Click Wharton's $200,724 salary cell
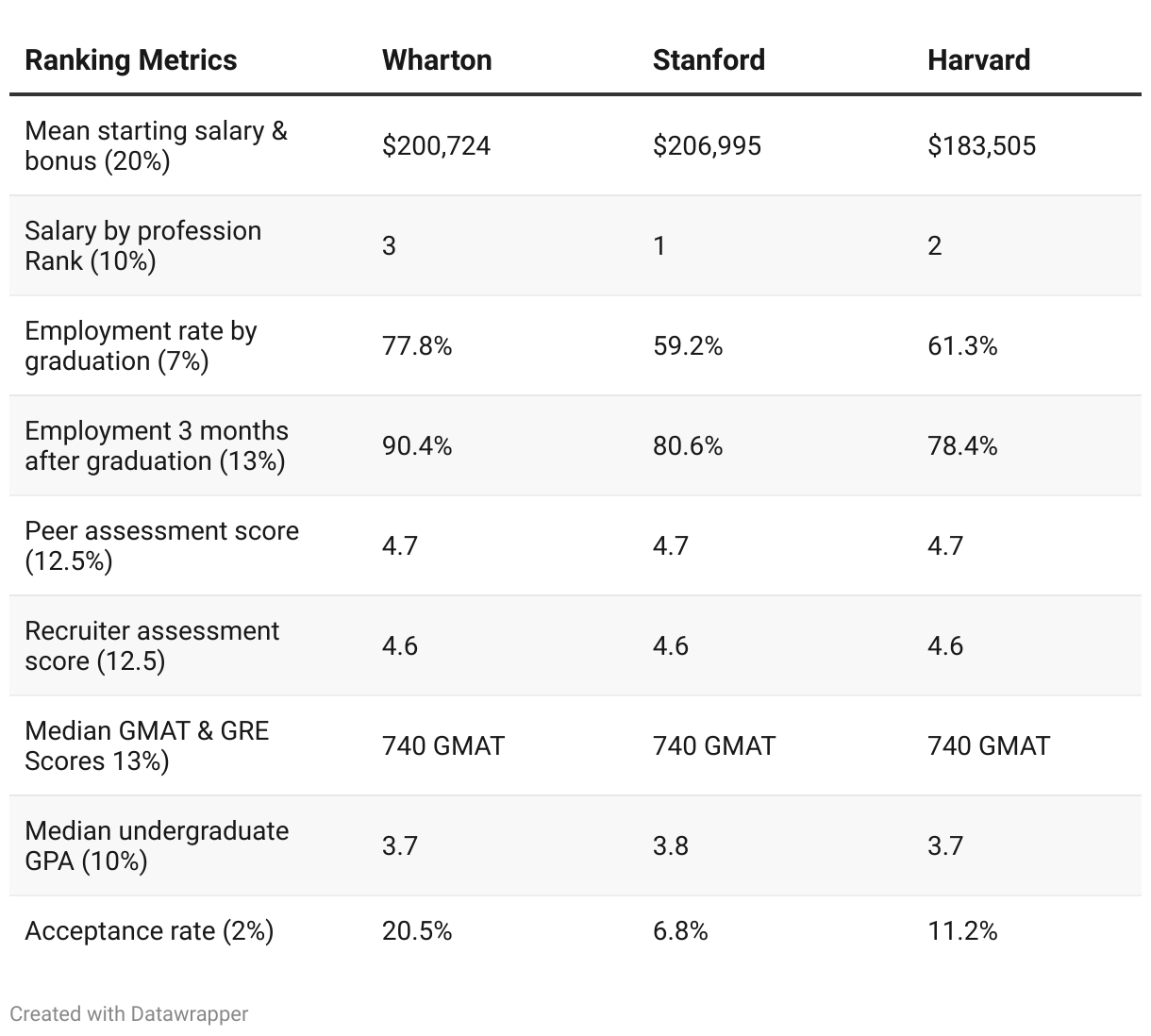 [436, 145]
